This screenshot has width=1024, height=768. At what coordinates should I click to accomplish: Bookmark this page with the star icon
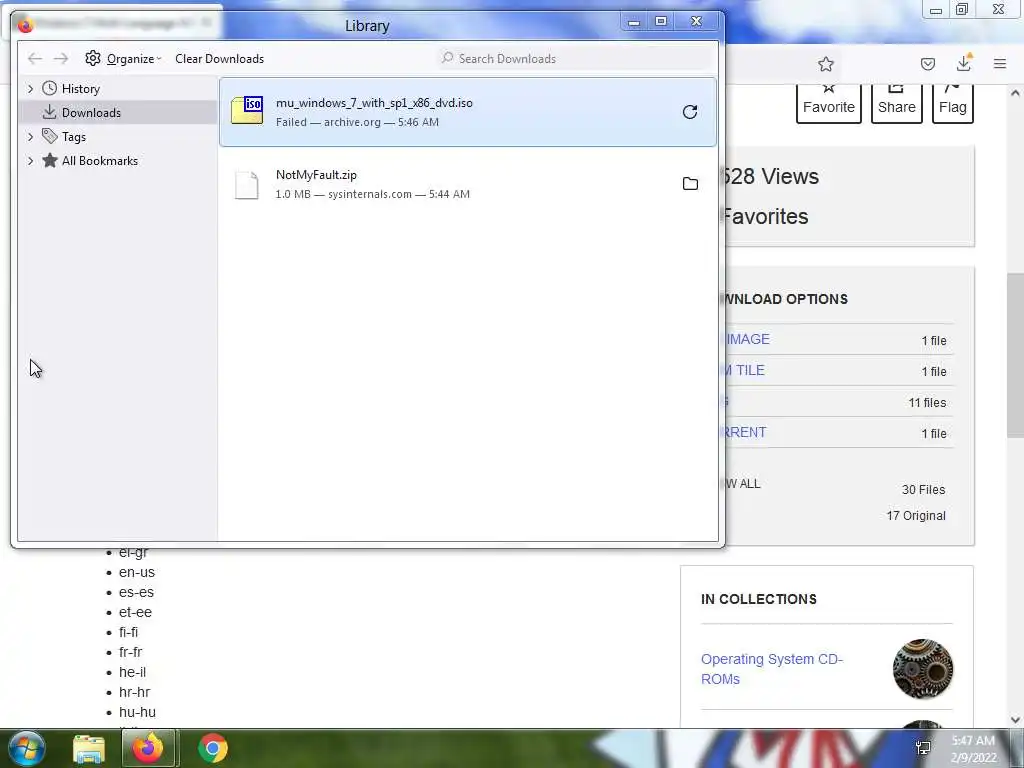click(x=825, y=64)
